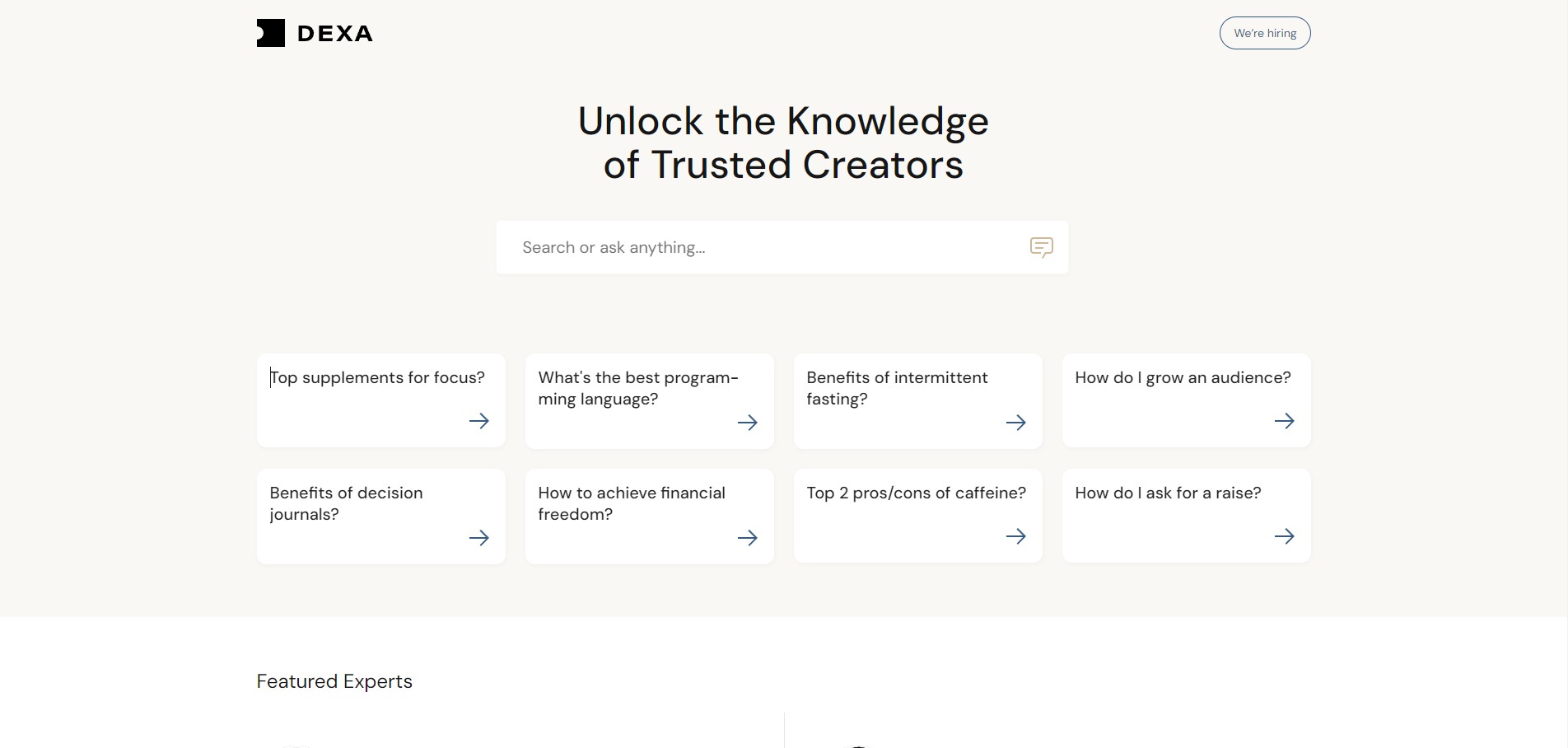This screenshot has height=748, width=1568.
Task: Select 'Top 2 pros/cons of caffeine?' text
Action: pyautogui.click(x=916, y=493)
